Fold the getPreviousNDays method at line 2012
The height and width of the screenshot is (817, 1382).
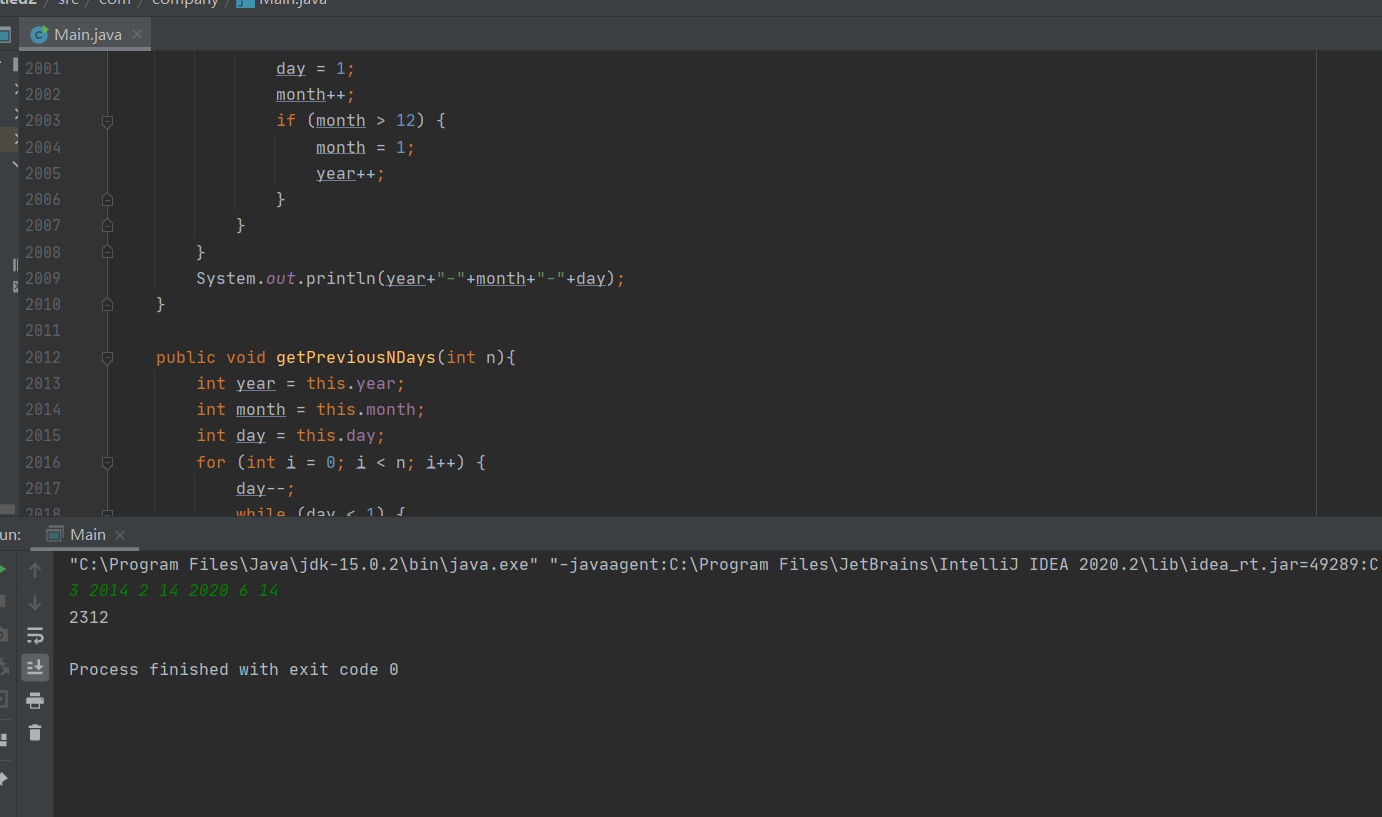tap(107, 358)
